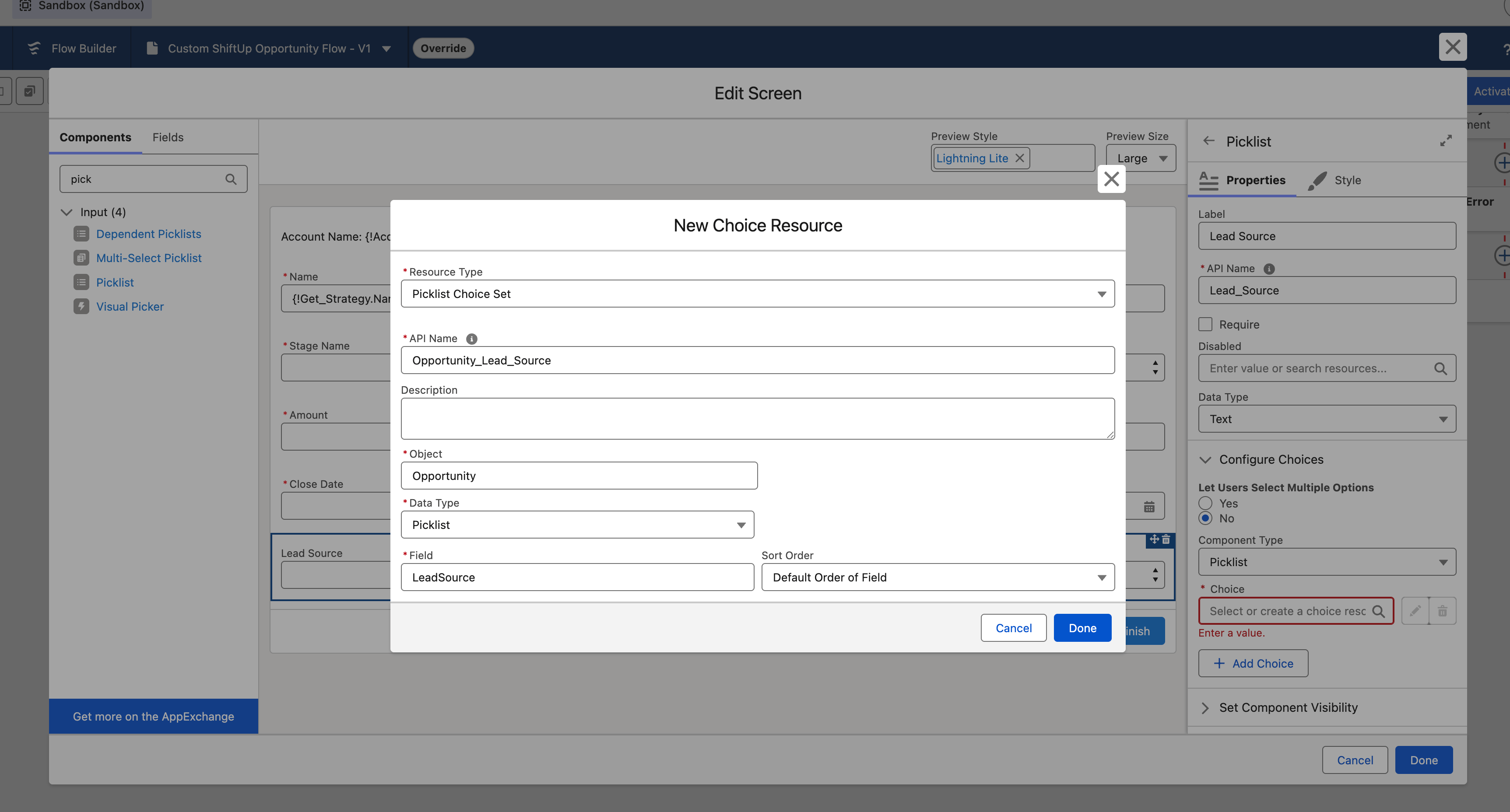Click the Disabled value search field

coord(1327,368)
